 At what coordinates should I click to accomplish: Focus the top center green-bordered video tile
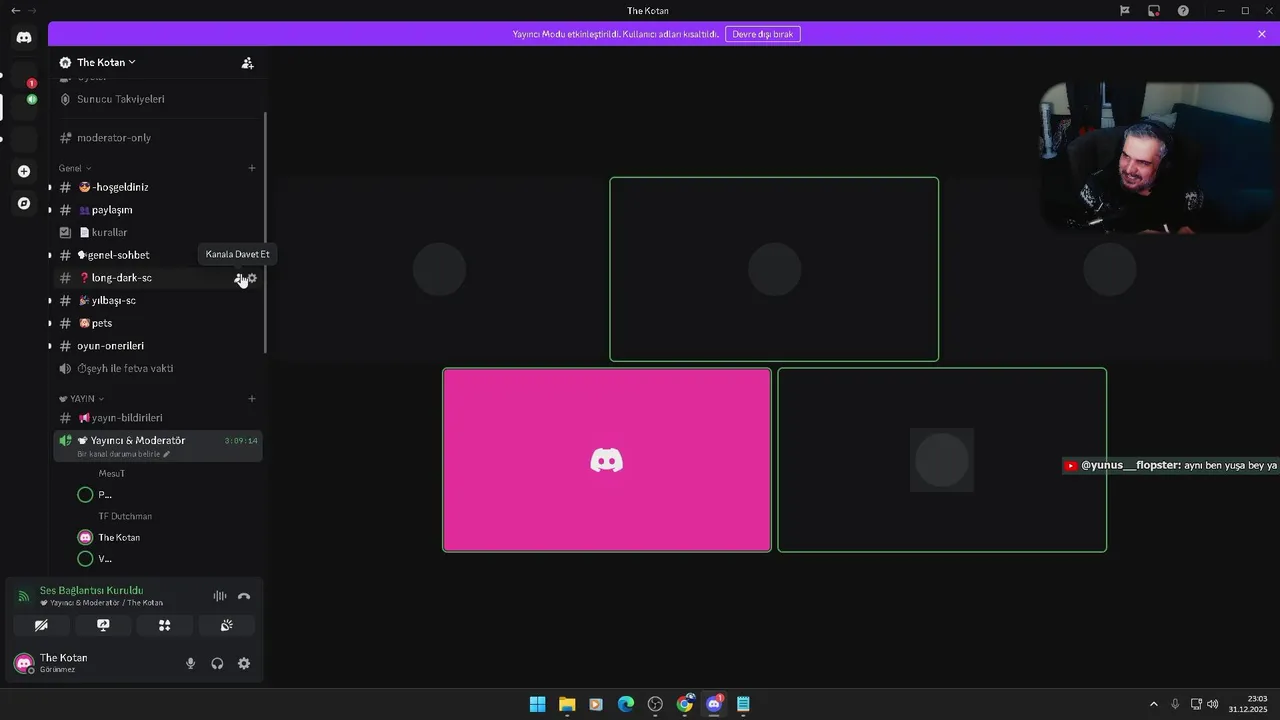point(774,269)
